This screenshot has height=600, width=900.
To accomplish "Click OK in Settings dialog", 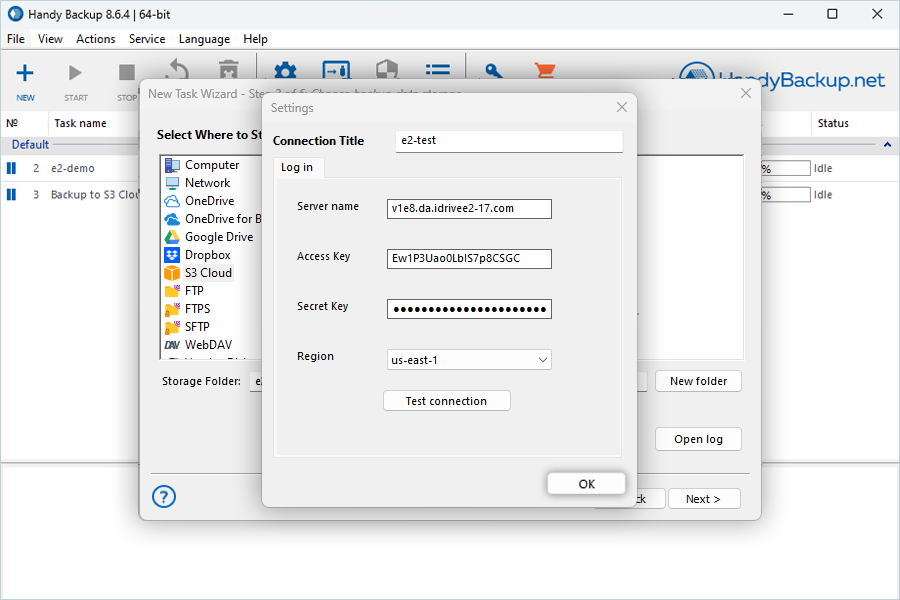I will click(x=586, y=483).
